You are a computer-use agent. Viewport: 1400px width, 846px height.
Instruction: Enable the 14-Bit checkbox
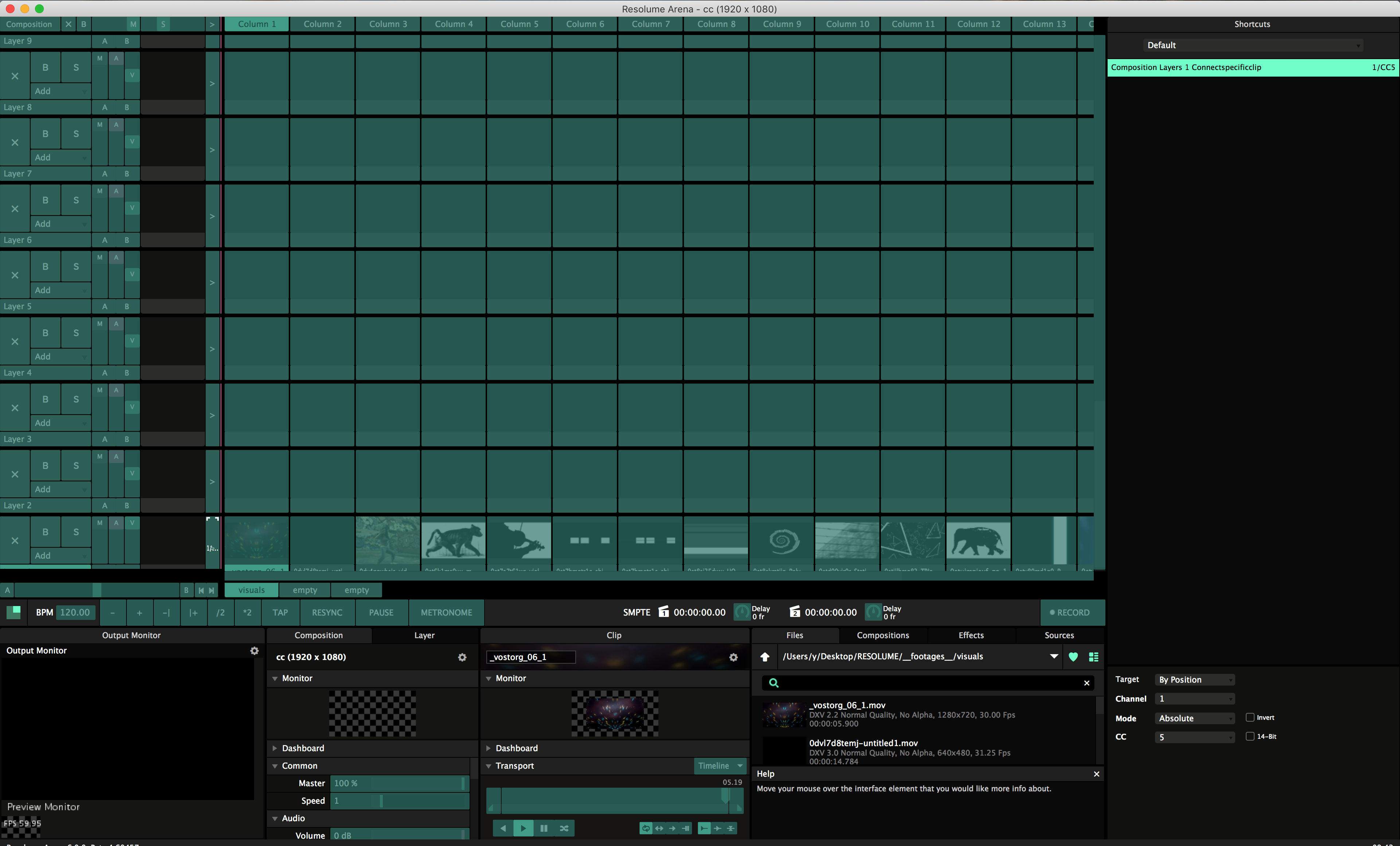point(1249,736)
